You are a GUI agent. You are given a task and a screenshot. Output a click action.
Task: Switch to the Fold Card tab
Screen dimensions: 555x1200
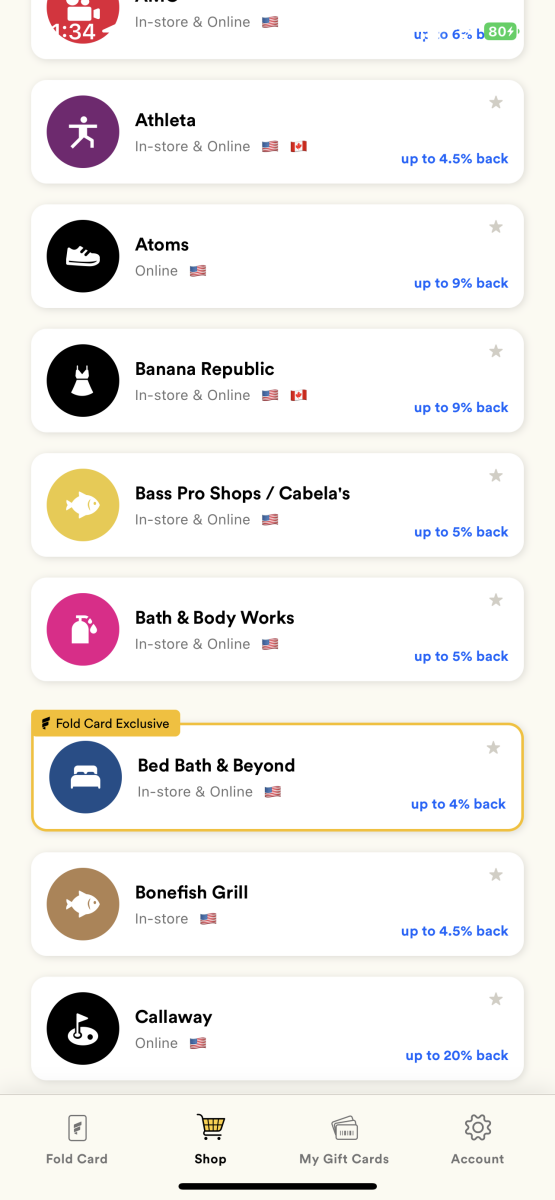coord(77,1140)
